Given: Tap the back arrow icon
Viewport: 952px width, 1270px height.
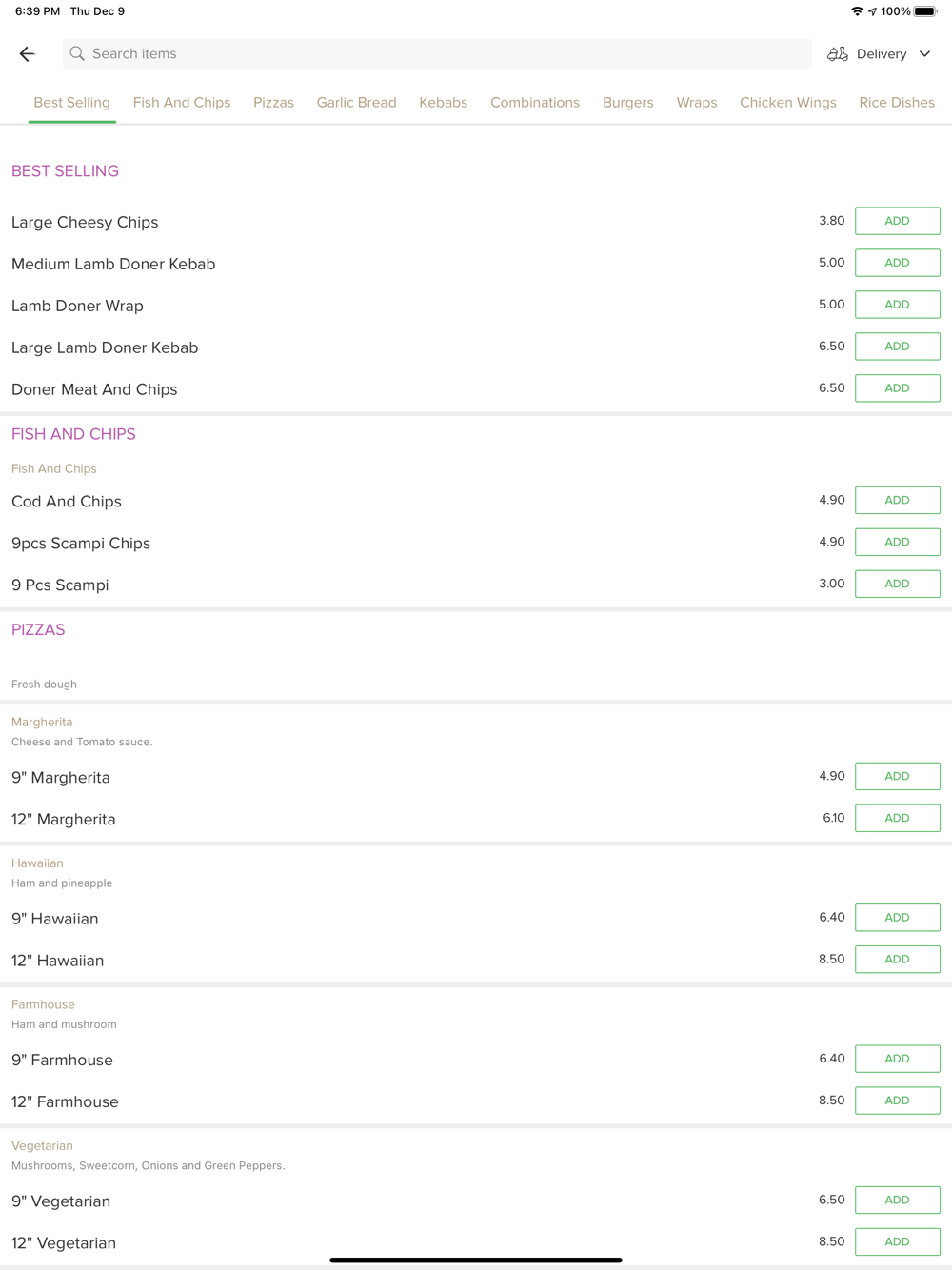Looking at the screenshot, I should (x=27, y=54).
